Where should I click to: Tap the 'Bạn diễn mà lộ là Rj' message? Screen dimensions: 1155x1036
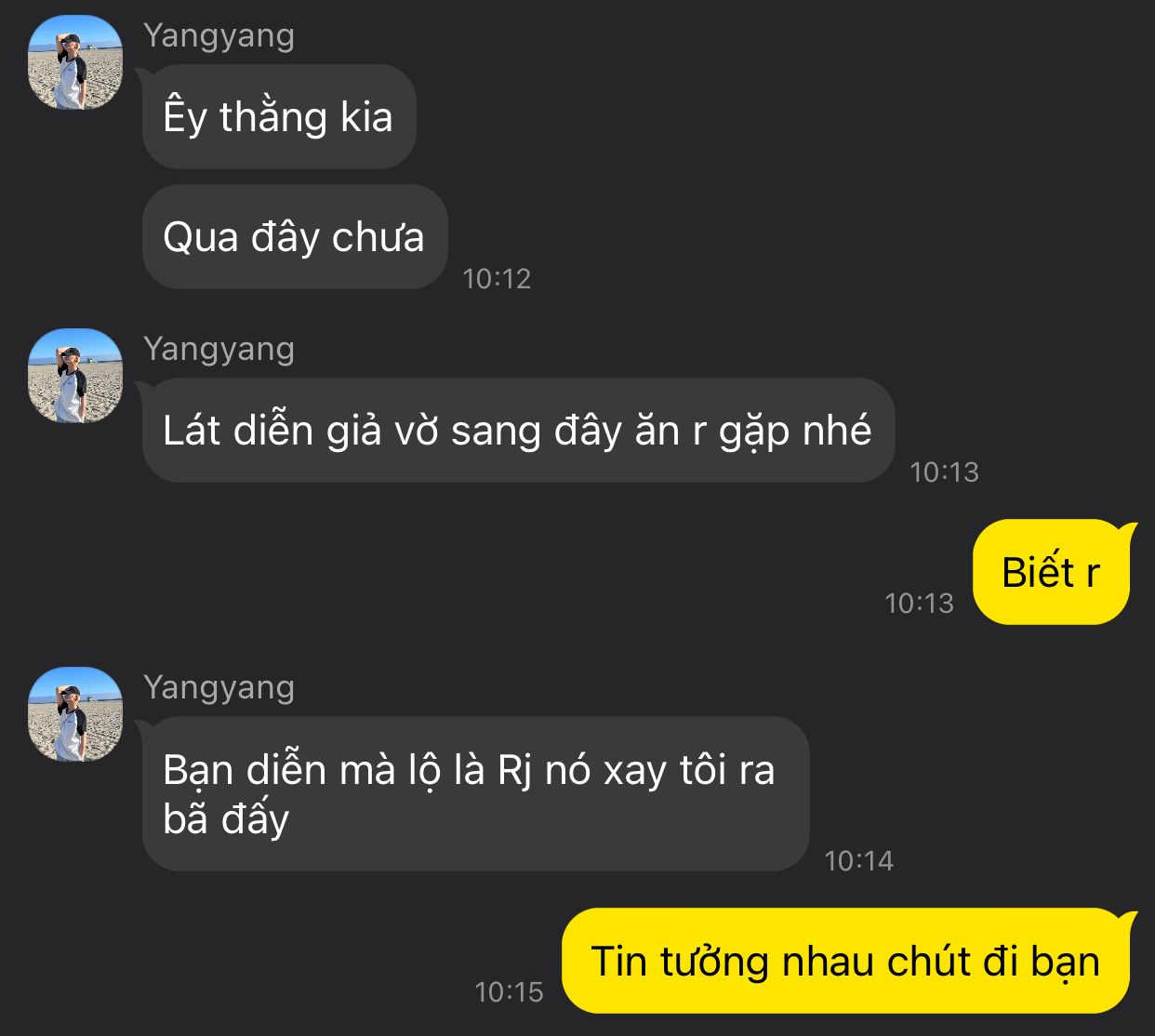pyautogui.click(x=475, y=793)
